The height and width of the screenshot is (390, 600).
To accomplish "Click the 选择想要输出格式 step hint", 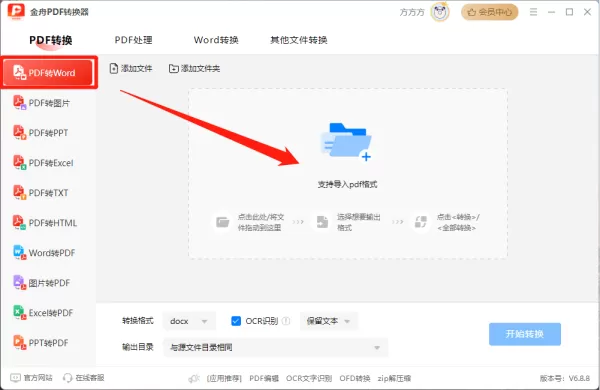I will (x=359, y=222).
